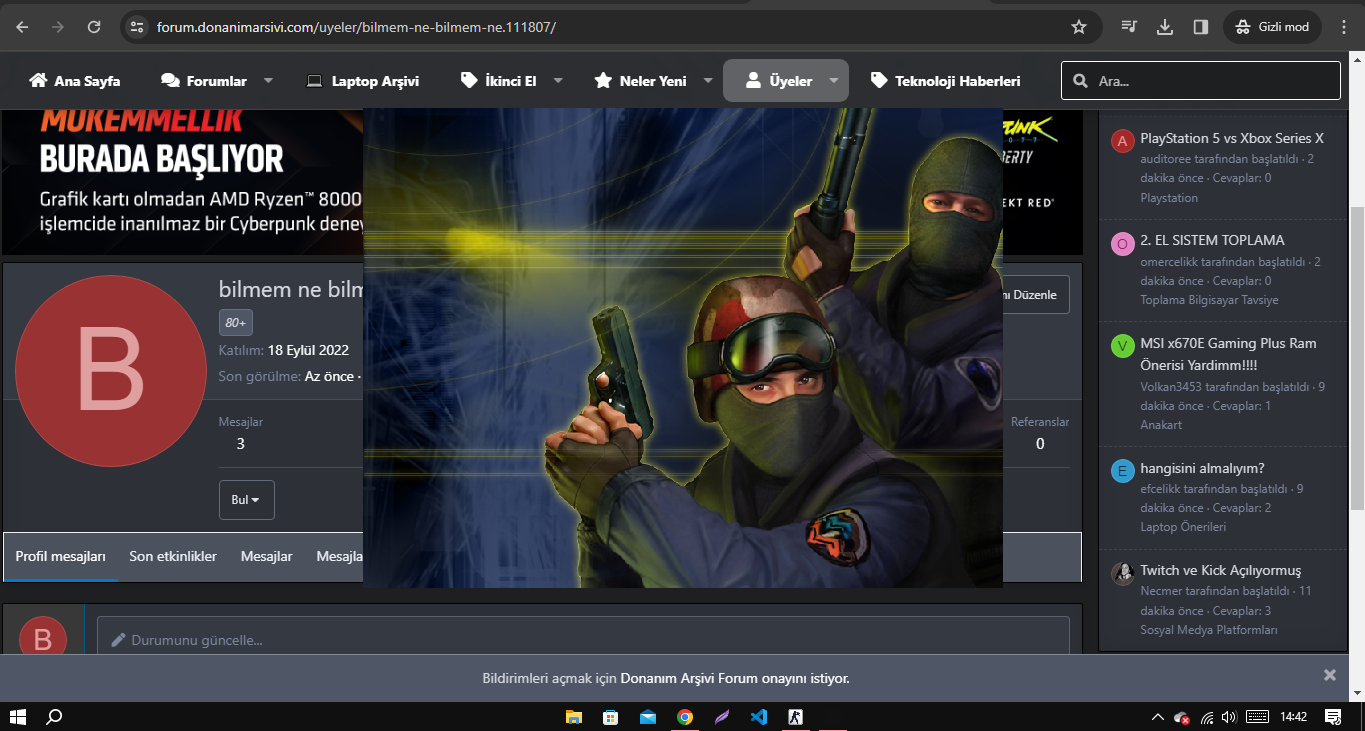Image resolution: width=1365 pixels, height=731 pixels.
Task: Switch to Son etkinlikler tab
Action: tap(173, 556)
